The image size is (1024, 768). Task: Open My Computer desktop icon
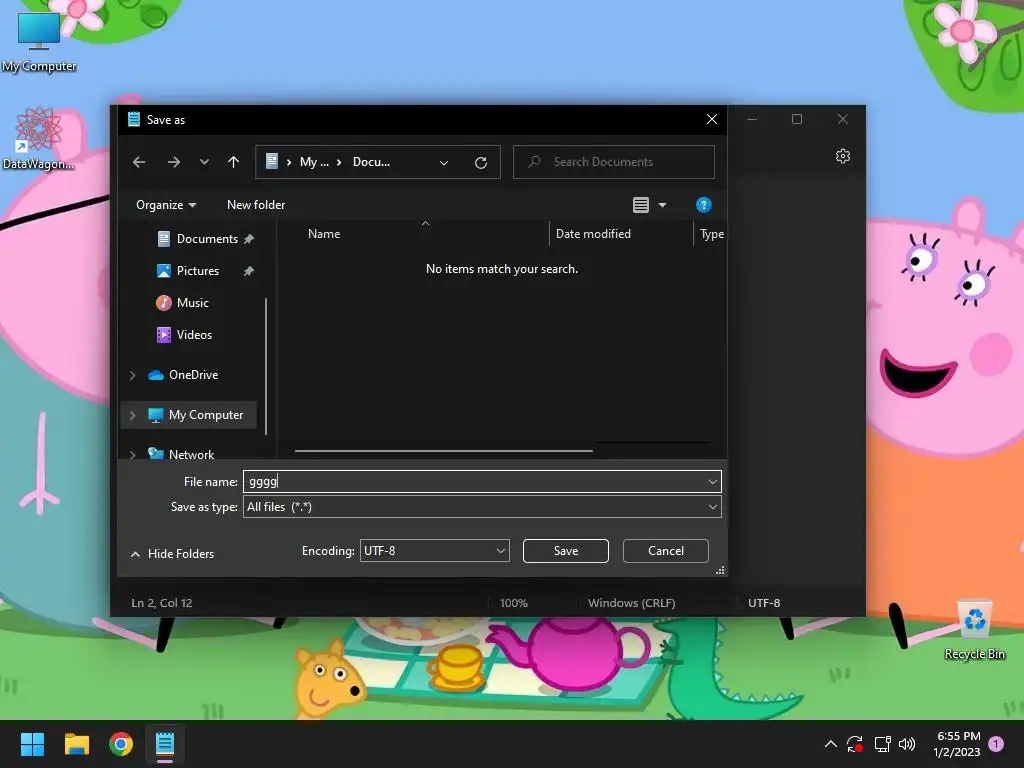coord(39,41)
